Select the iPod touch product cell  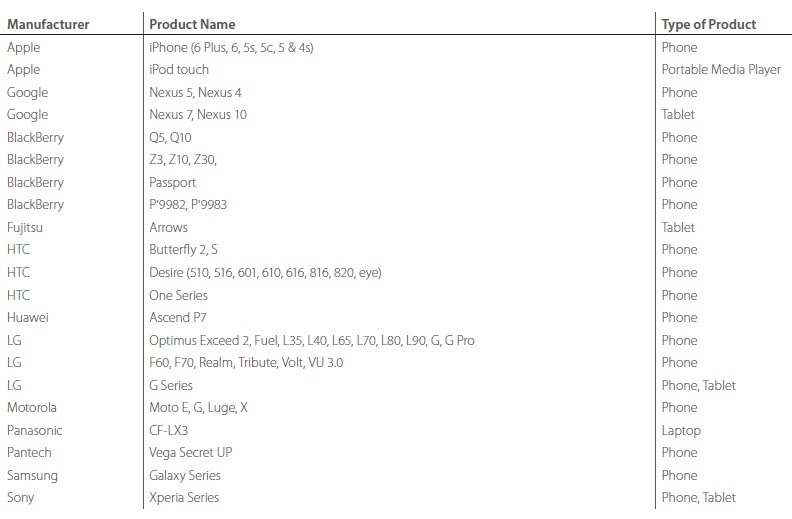[x=179, y=70]
